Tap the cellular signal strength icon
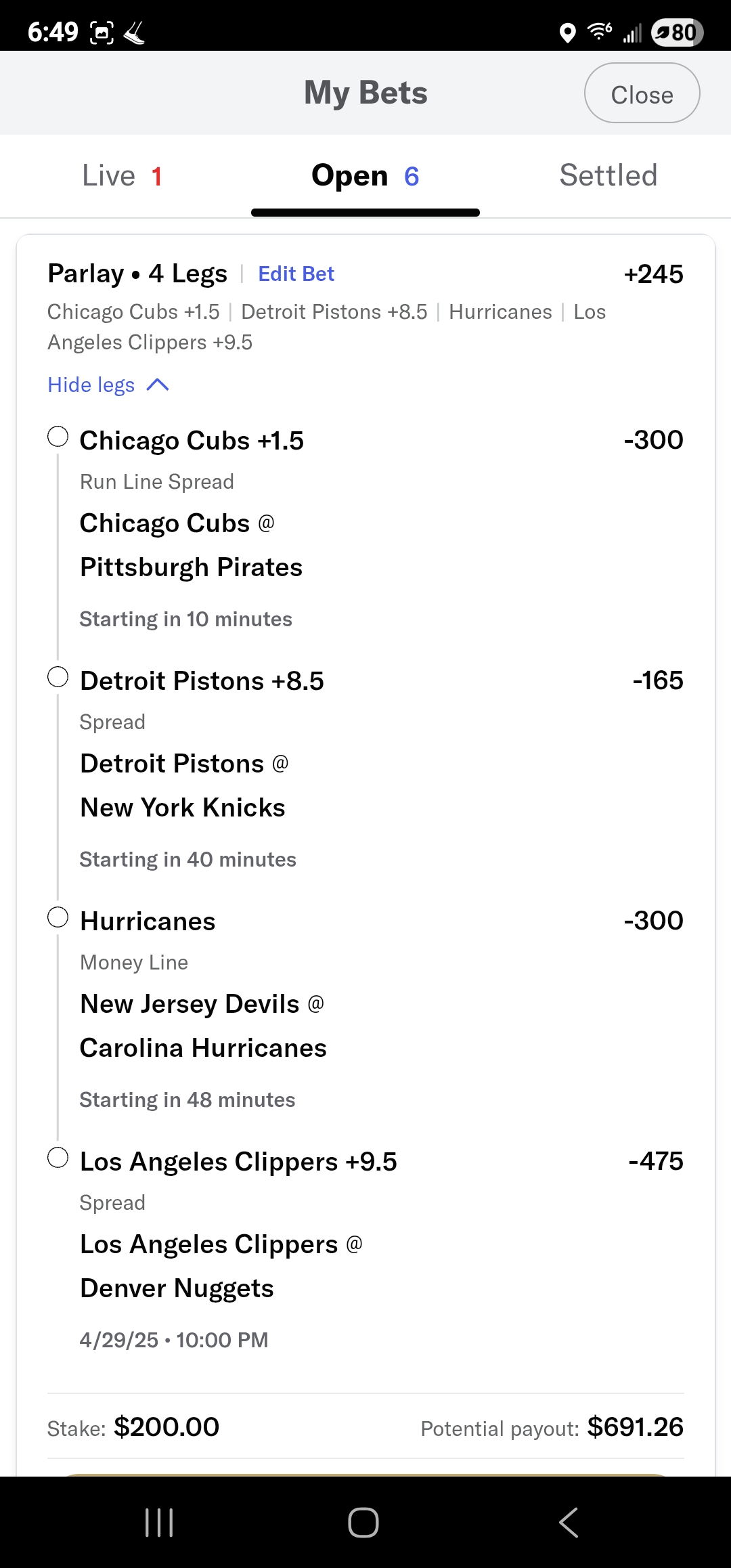 tap(632, 32)
